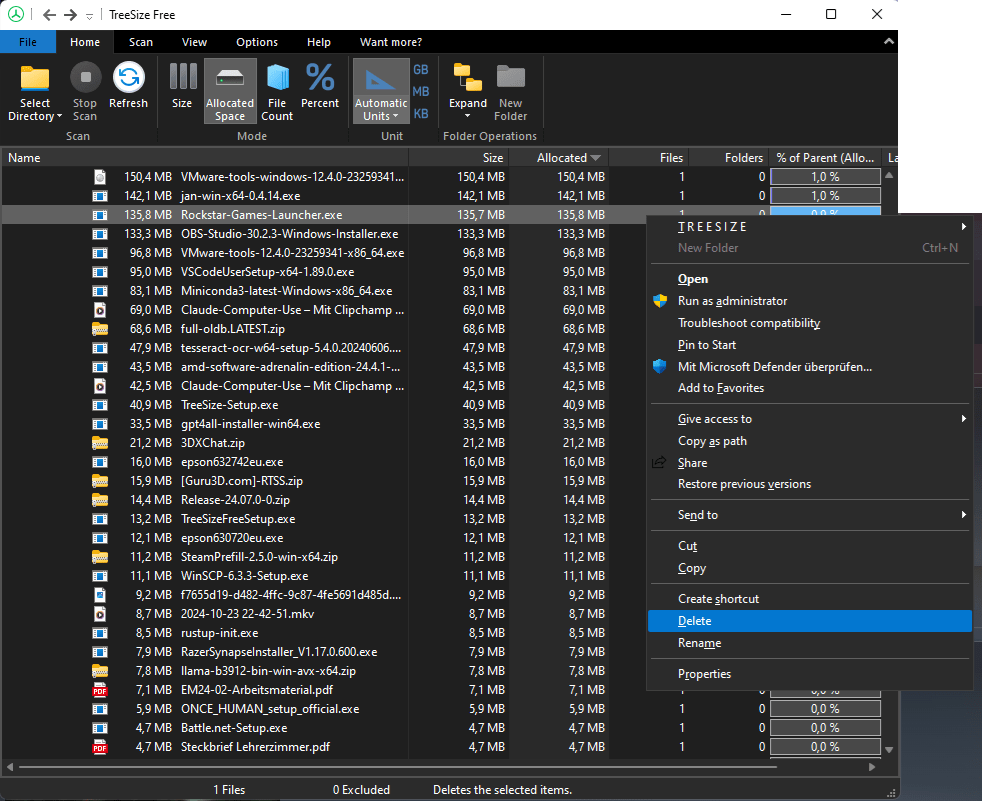Select the File Count mode icon

point(277,79)
